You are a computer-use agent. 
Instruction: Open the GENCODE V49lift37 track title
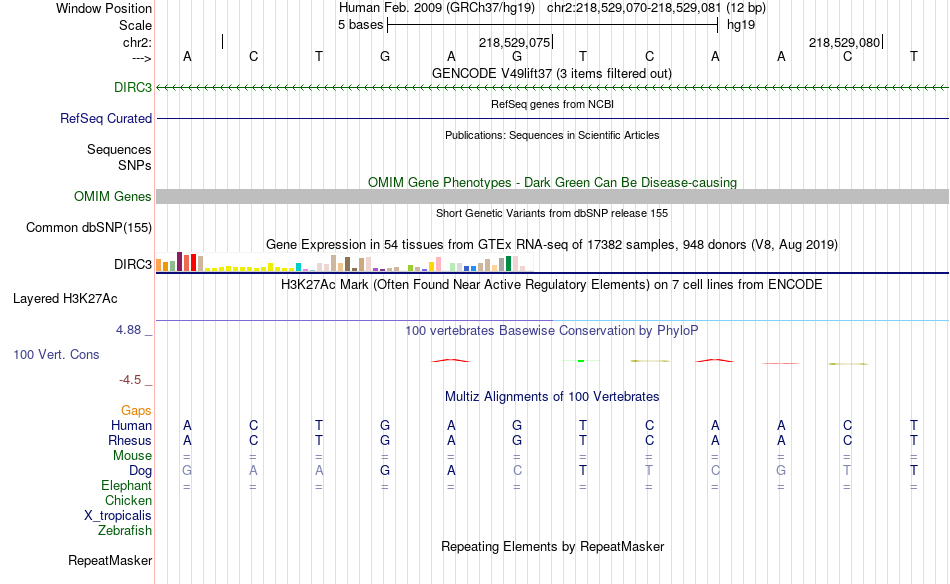[552, 73]
